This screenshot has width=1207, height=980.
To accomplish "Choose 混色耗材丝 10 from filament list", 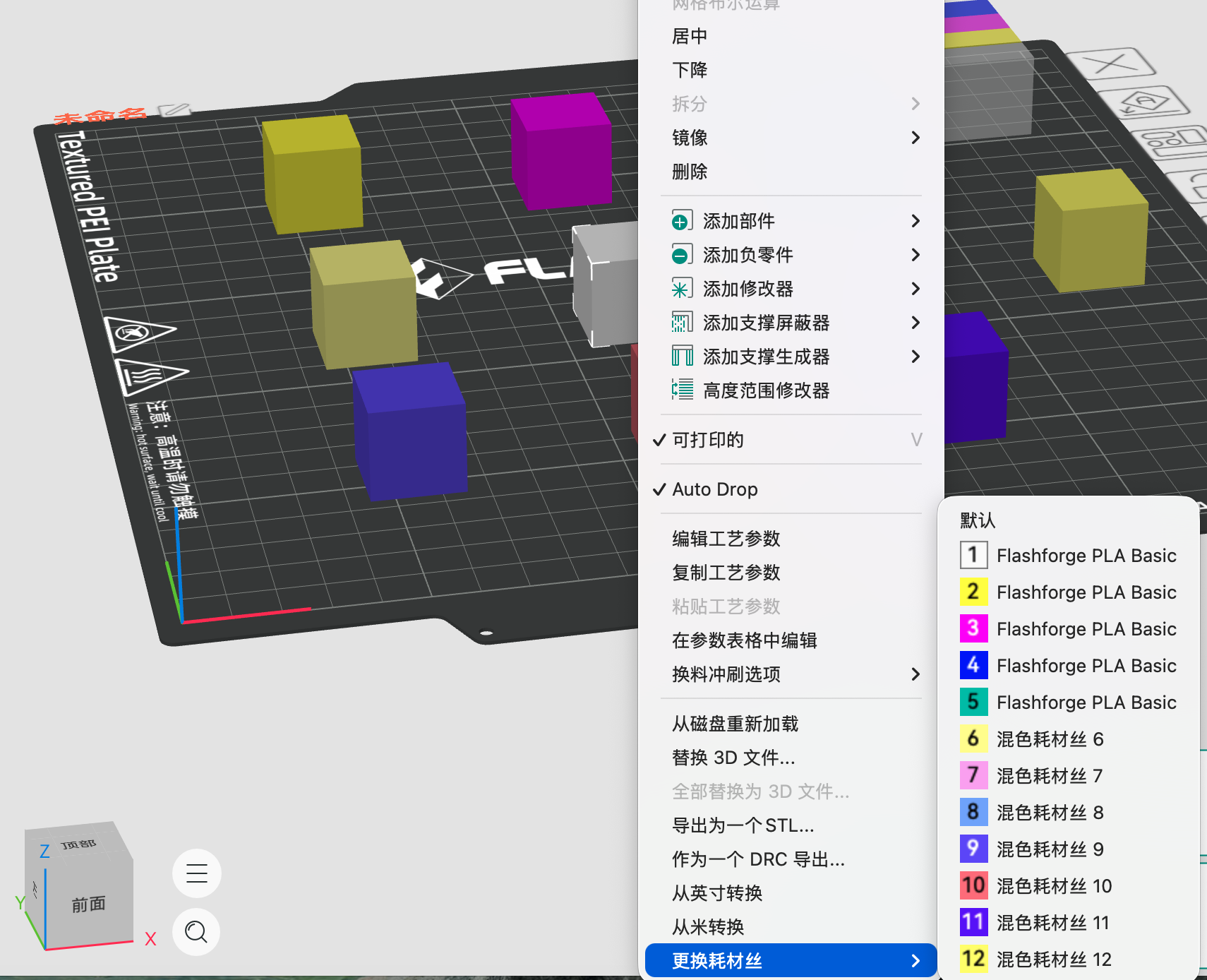I will tap(1069, 886).
